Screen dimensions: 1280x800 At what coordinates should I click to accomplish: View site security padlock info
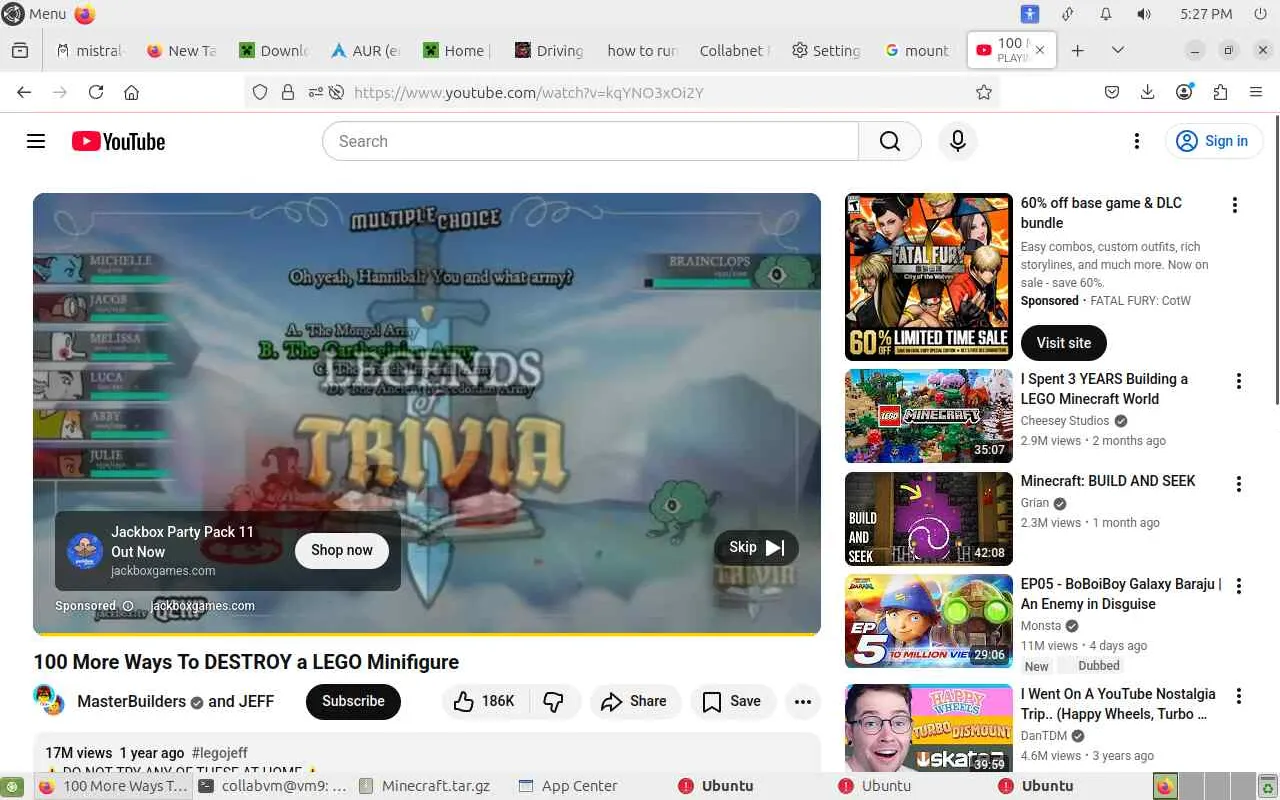click(x=288, y=92)
